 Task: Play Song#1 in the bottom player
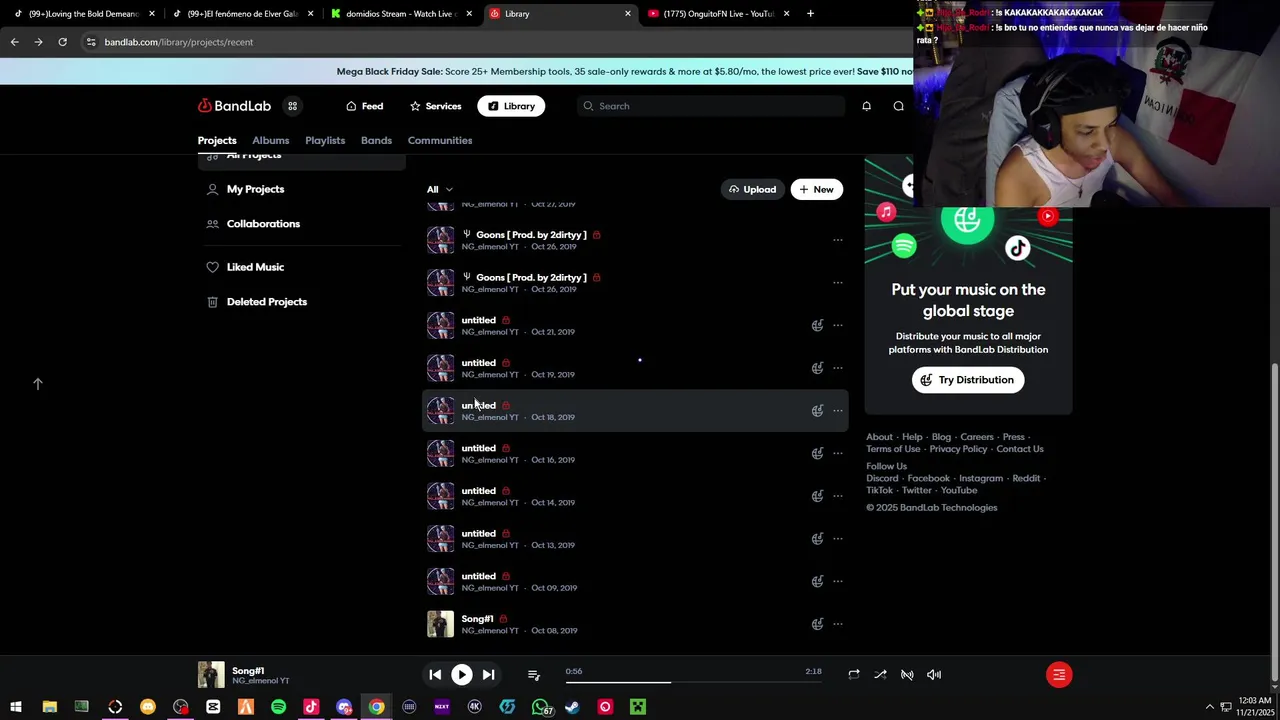(x=461, y=675)
